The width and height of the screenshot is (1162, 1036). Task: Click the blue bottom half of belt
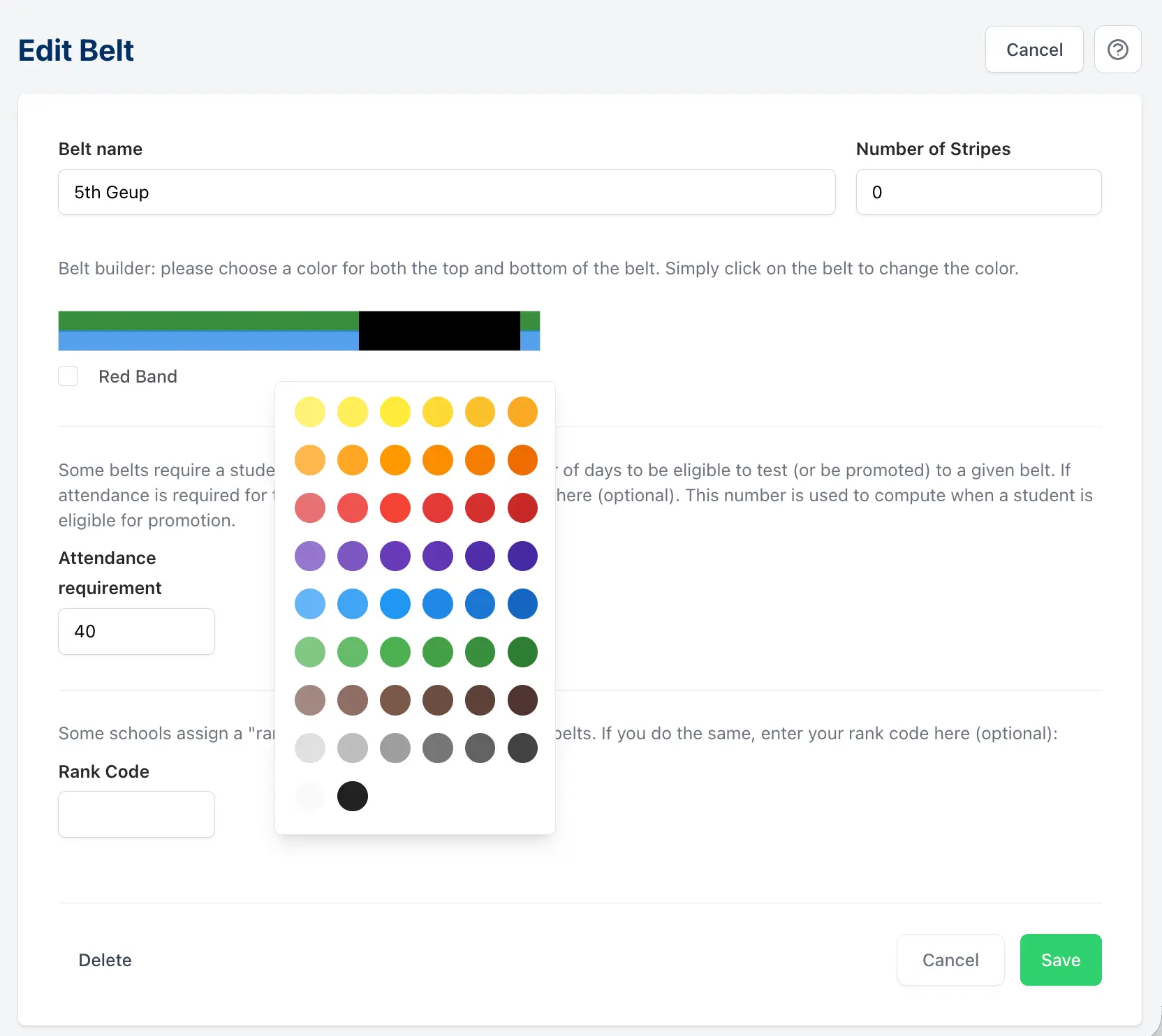(x=208, y=341)
